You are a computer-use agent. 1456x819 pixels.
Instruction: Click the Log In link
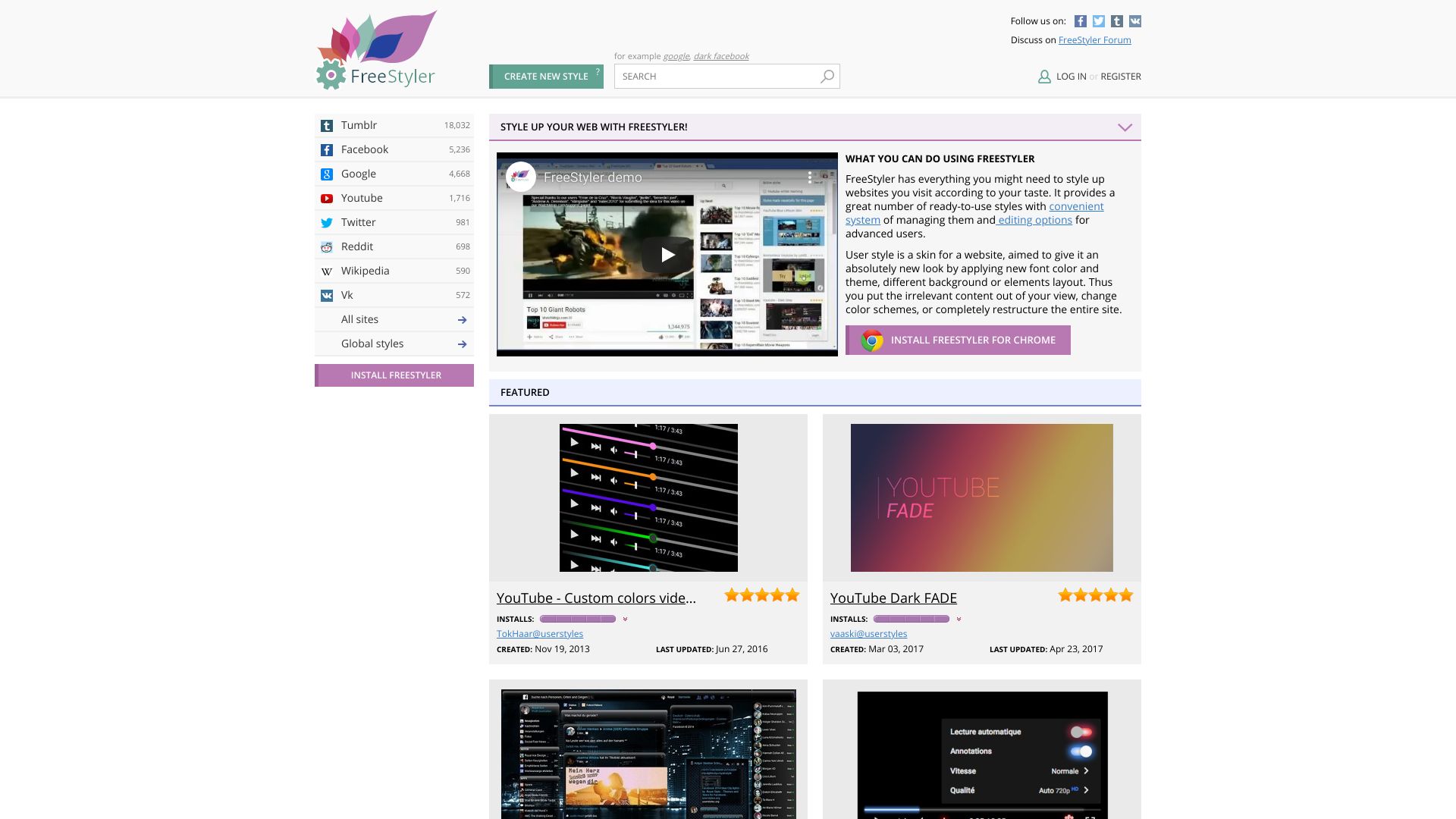1071,77
